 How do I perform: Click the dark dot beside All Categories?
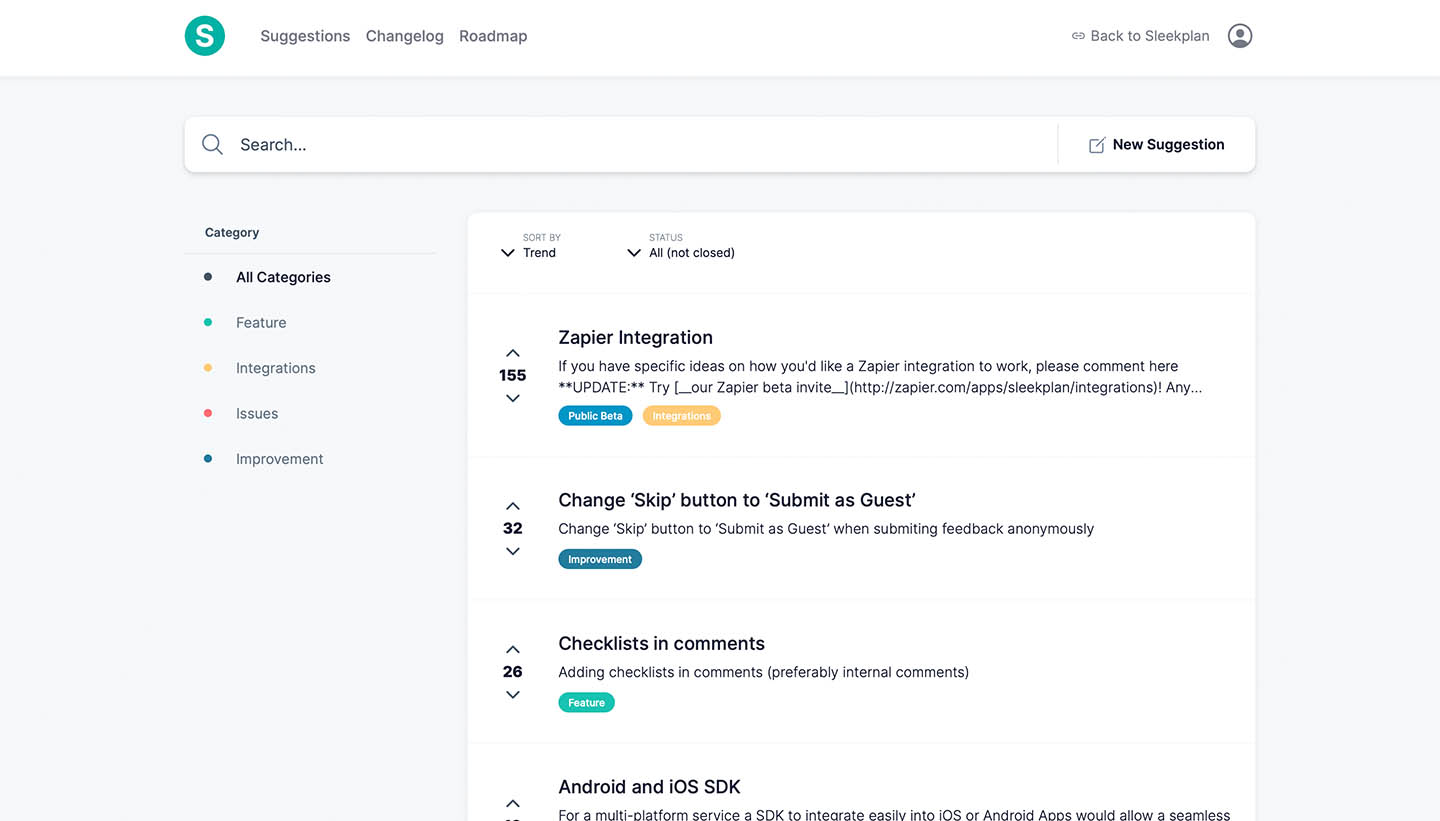click(x=208, y=277)
